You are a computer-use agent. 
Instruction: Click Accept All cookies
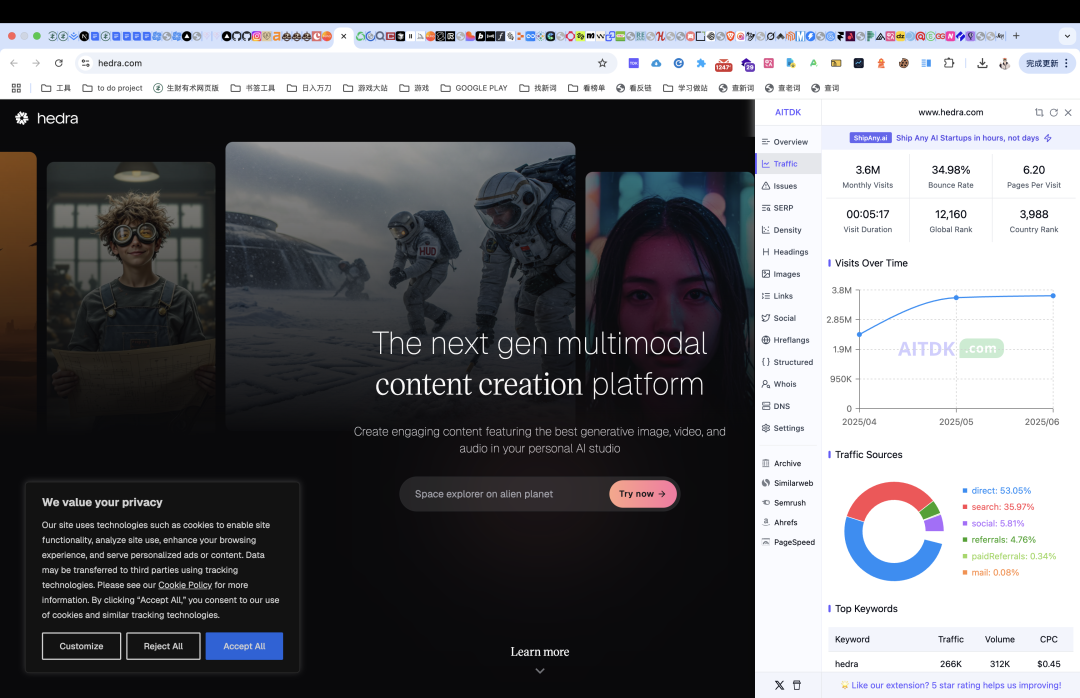pyautogui.click(x=244, y=646)
